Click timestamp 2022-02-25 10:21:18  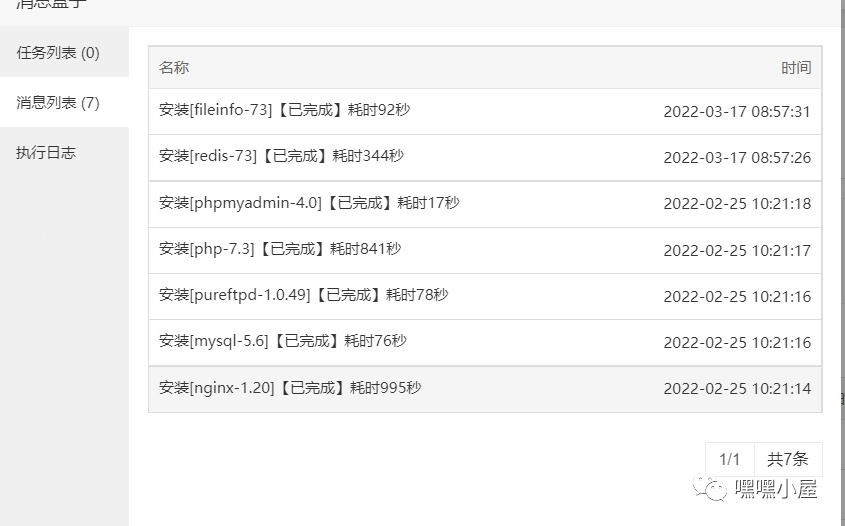tap(737, 204)
